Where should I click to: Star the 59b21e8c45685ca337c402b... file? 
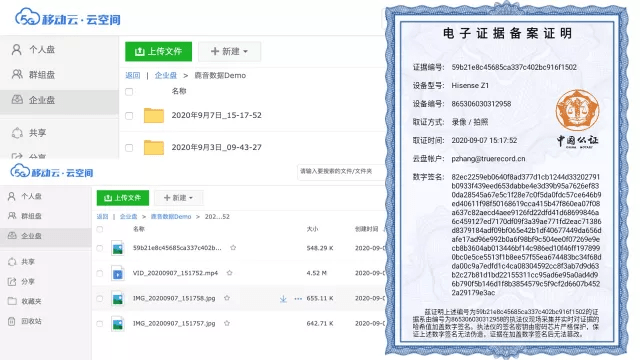click(233, 247)
